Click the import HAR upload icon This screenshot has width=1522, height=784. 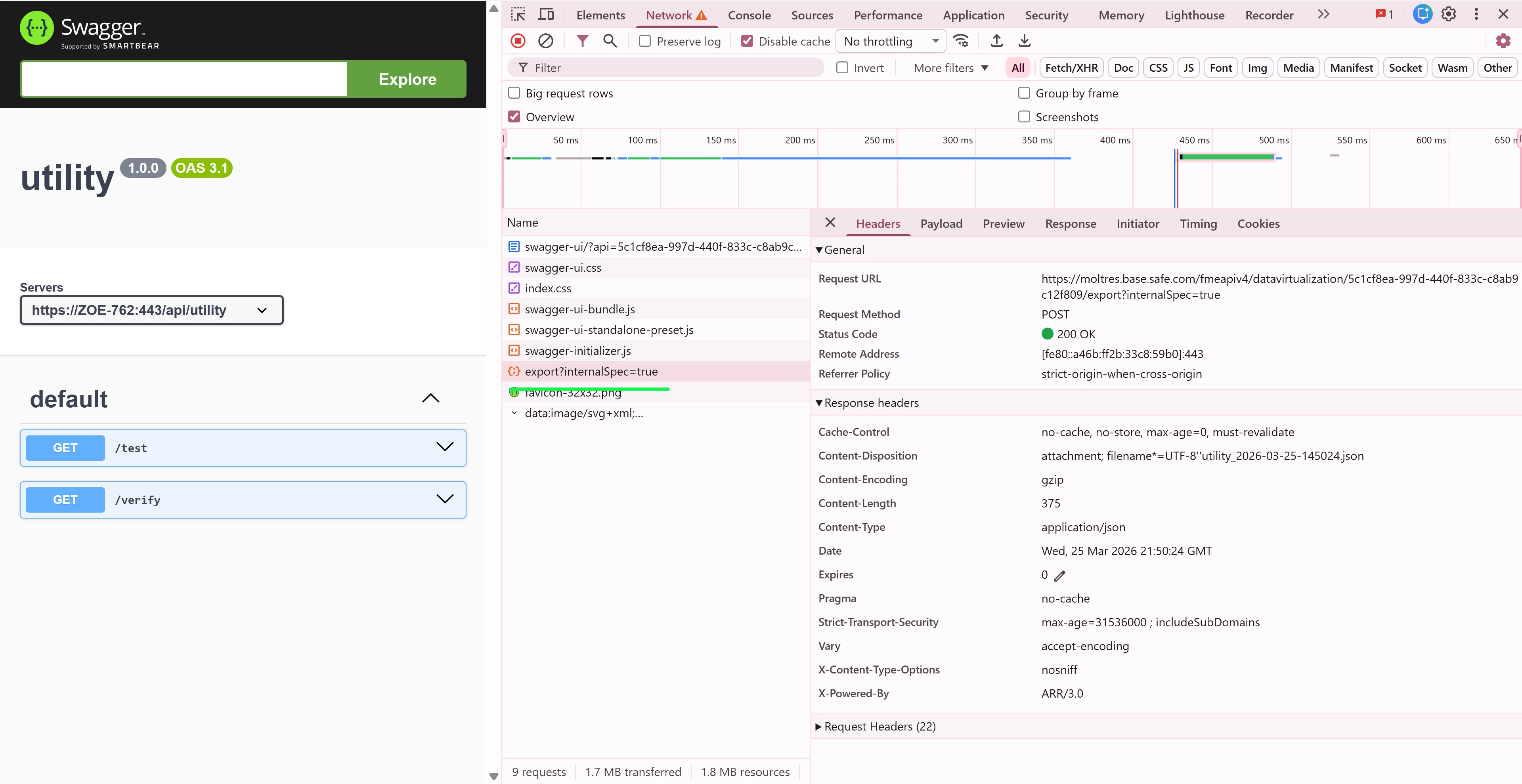[x=997, y=41]
